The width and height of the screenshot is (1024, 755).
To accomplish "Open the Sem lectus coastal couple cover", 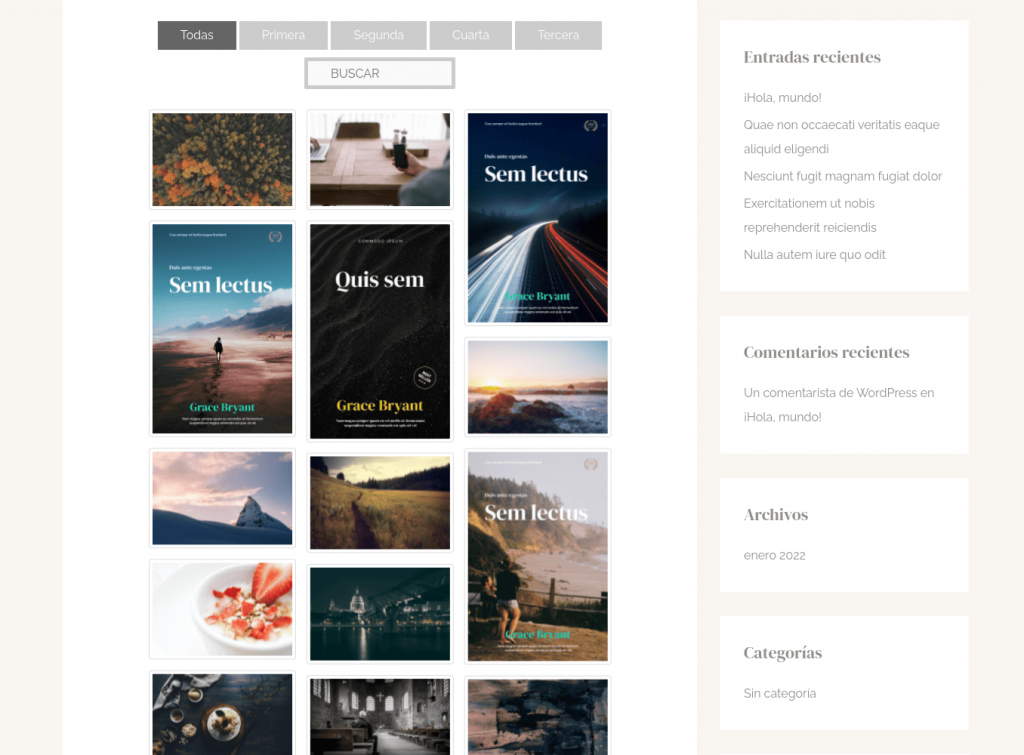I will (537, 556).
